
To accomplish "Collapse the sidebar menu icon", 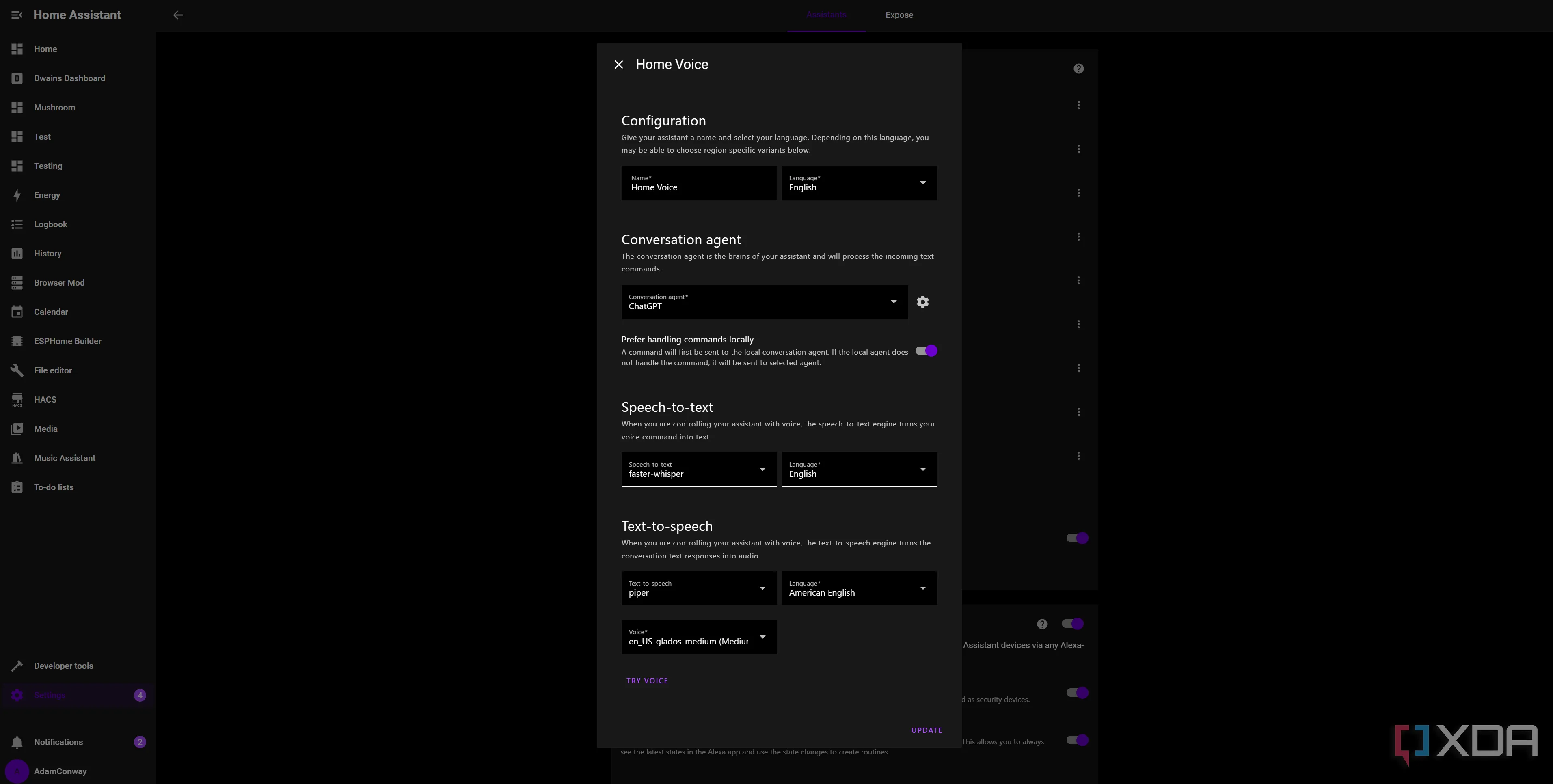I will [x=17, y=15].
